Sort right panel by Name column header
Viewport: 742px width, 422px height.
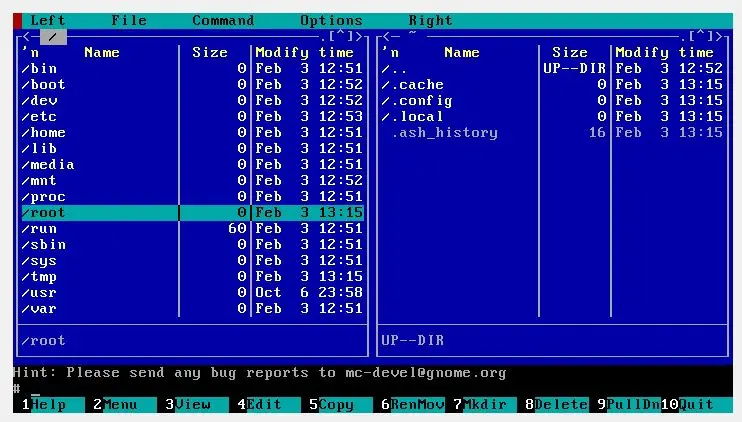[x=462, y=53]
